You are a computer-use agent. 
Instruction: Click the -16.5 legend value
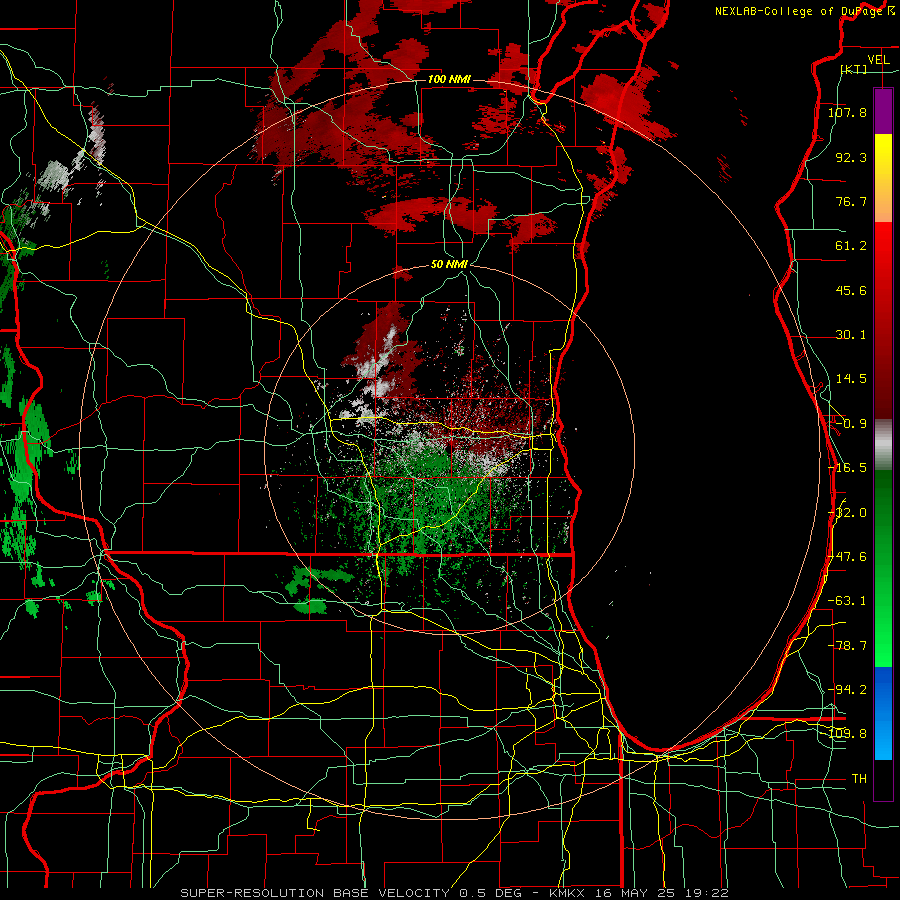tap(847, 468)
